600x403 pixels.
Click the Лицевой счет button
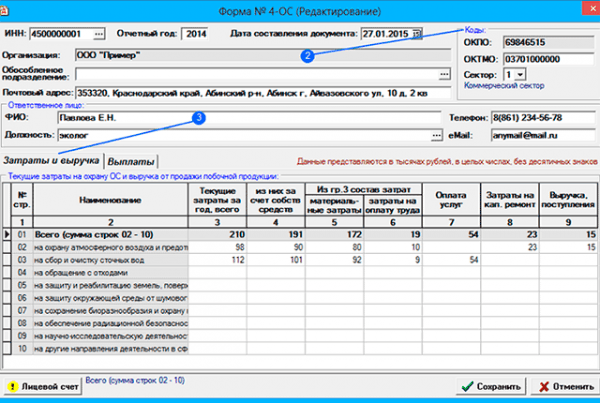point(39,386)
